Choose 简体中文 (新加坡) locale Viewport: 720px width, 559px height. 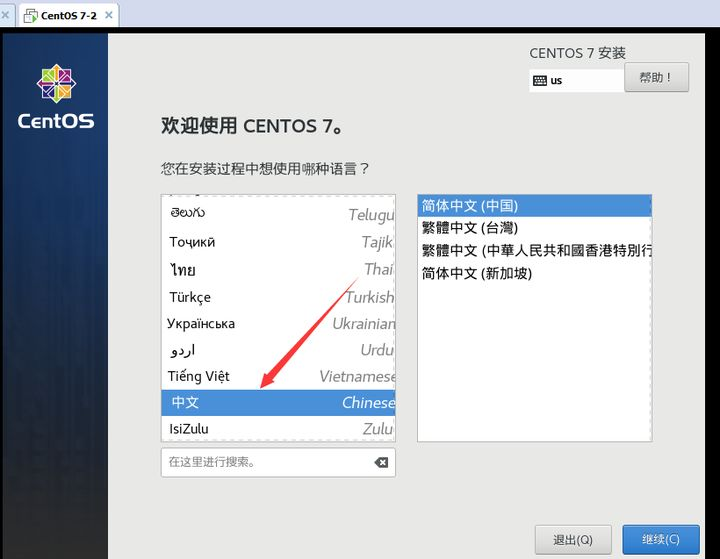click(534, 273)
